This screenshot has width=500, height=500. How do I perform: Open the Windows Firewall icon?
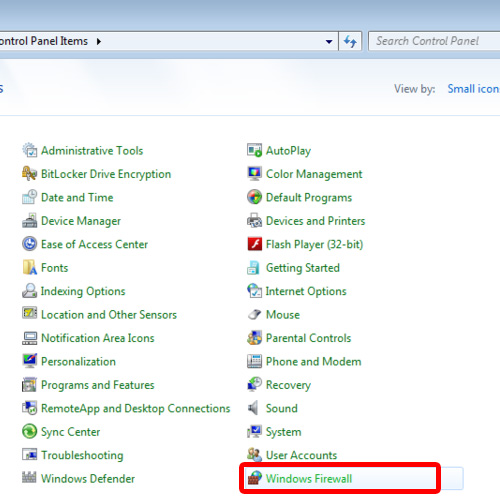(x=254, y=478)
